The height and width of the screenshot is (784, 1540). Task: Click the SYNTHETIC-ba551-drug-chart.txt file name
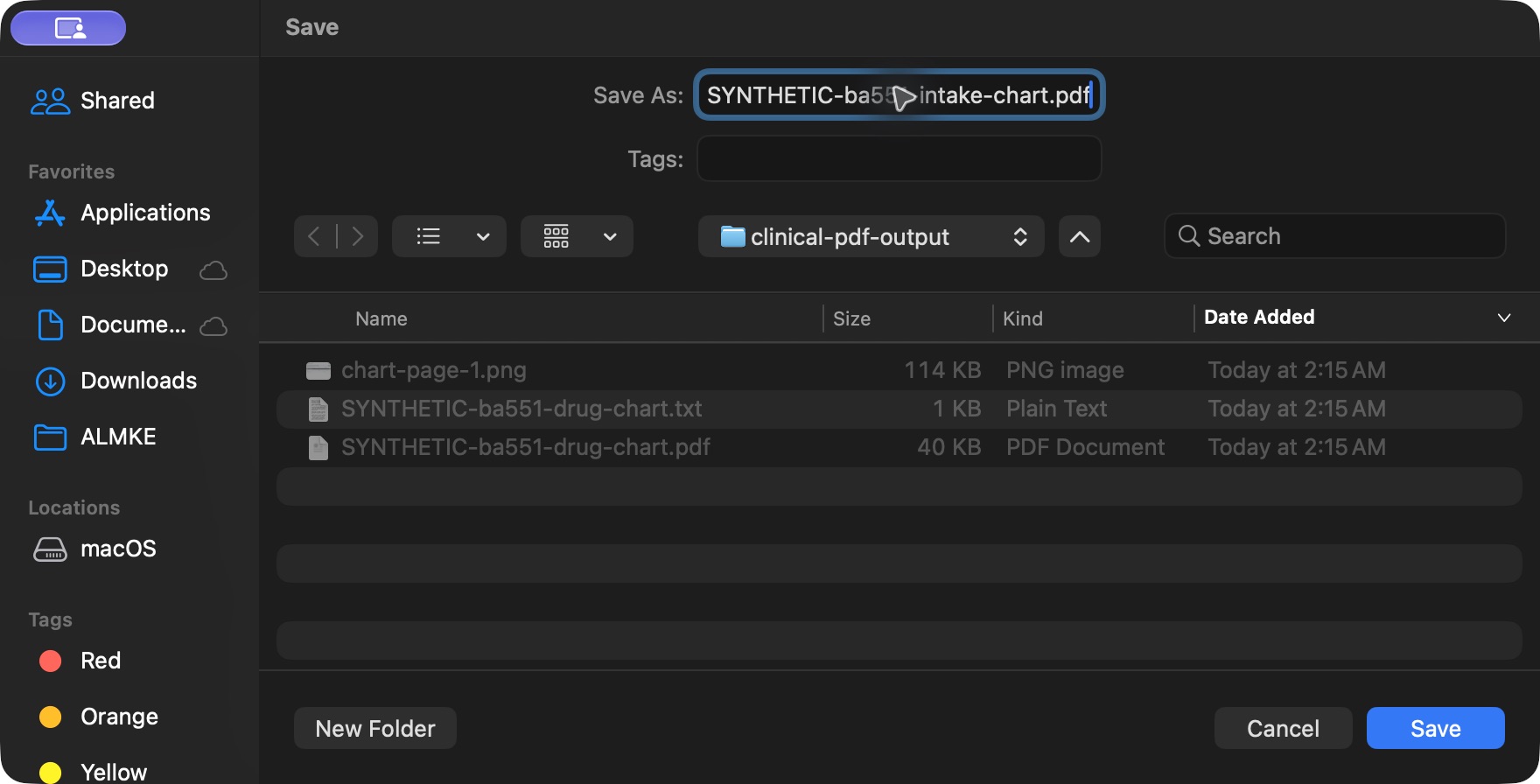coord(521,409)
